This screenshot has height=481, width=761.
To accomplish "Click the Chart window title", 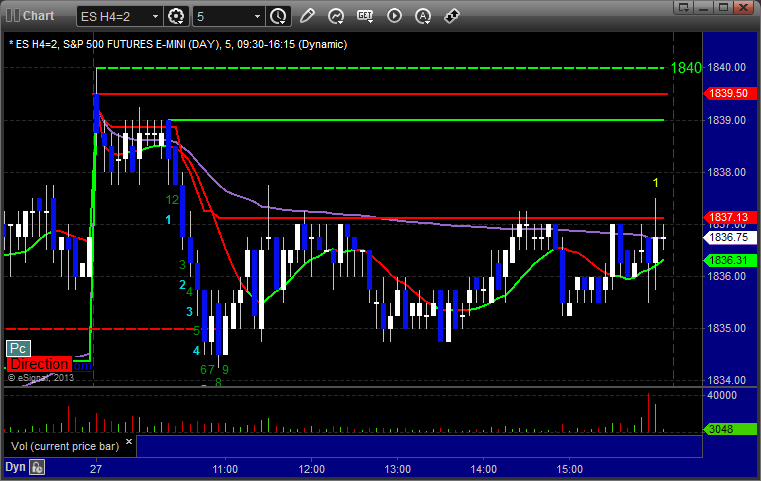I will click(x=39, y=16).
